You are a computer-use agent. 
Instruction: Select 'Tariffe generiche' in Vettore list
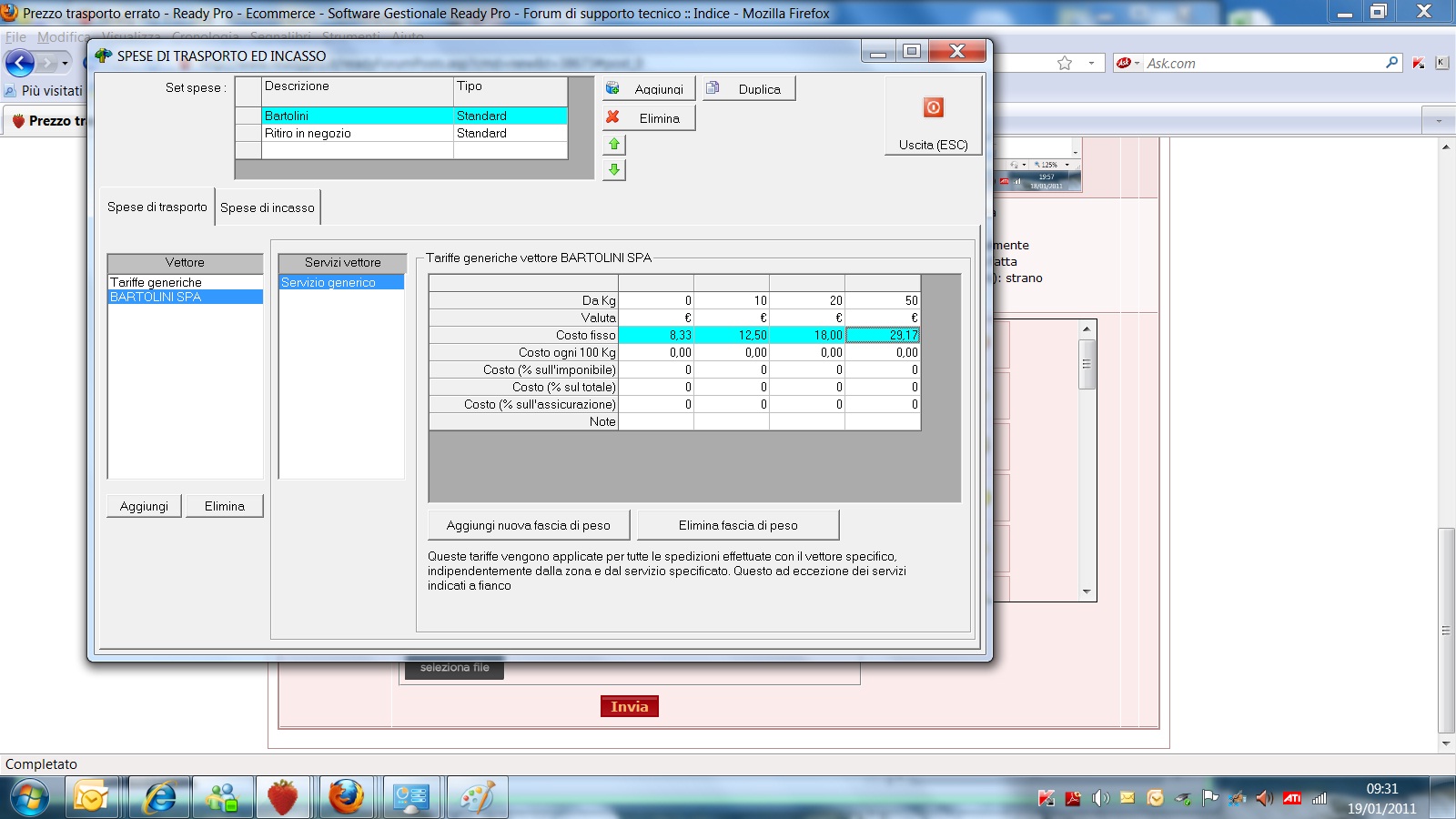point(186,282)
